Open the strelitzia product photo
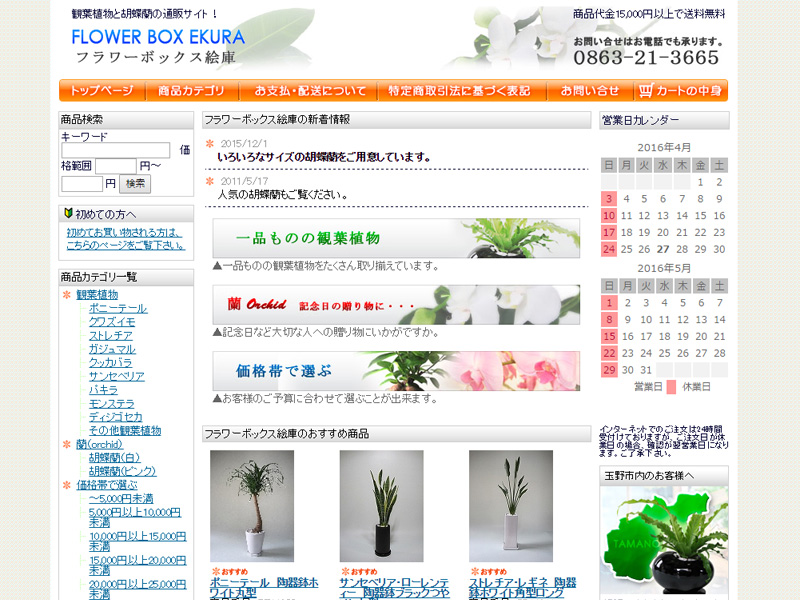 (511, 506)
